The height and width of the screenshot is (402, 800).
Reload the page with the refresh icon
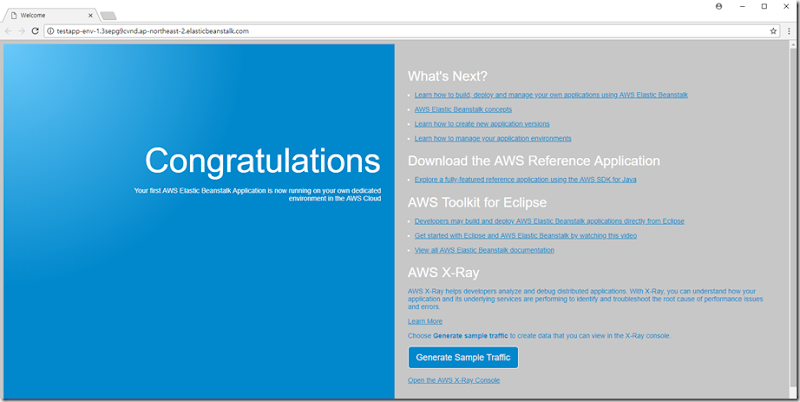coord(35,31)
